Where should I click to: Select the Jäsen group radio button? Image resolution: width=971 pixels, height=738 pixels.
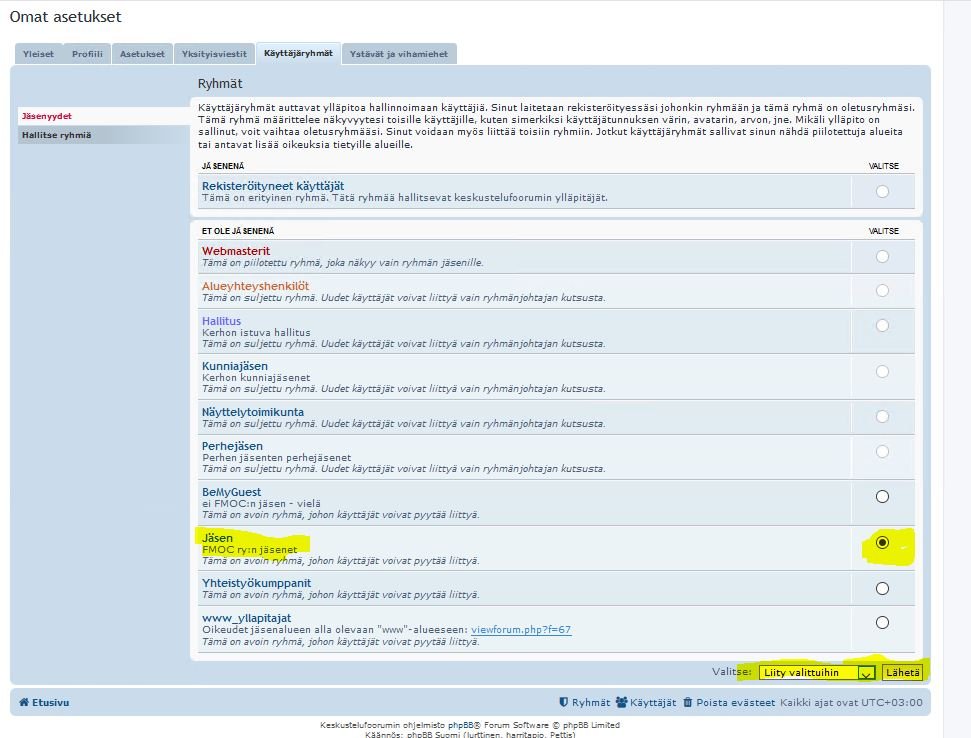click(882, 542)
